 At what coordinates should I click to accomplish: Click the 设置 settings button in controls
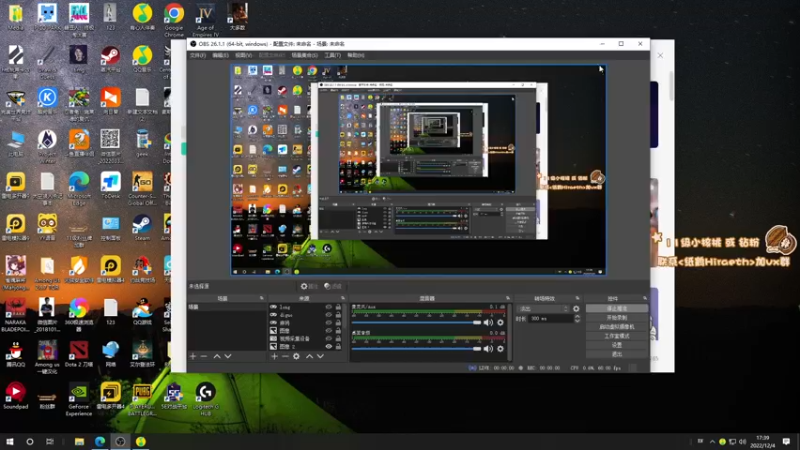coord(617,345)
